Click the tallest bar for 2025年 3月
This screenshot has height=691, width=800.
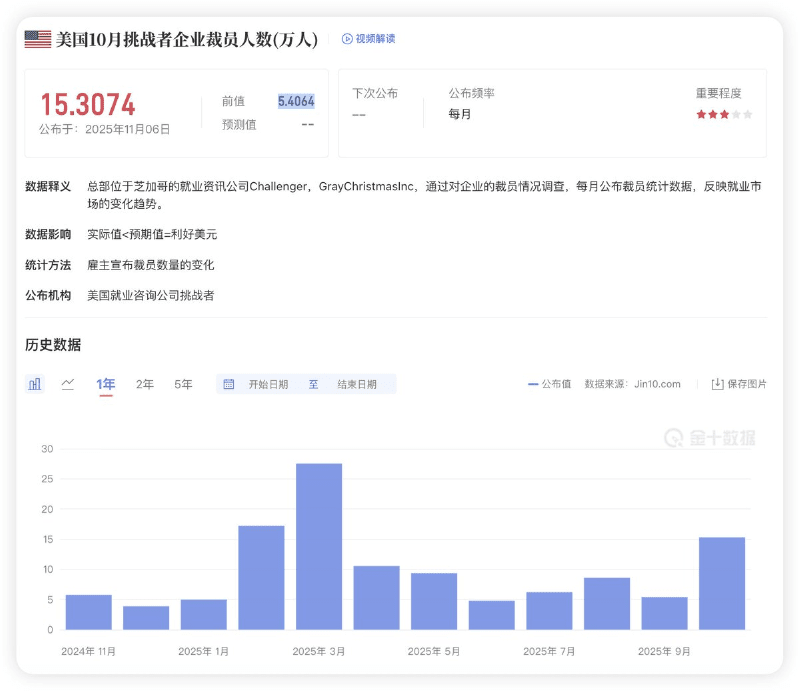tap(319, 546)
